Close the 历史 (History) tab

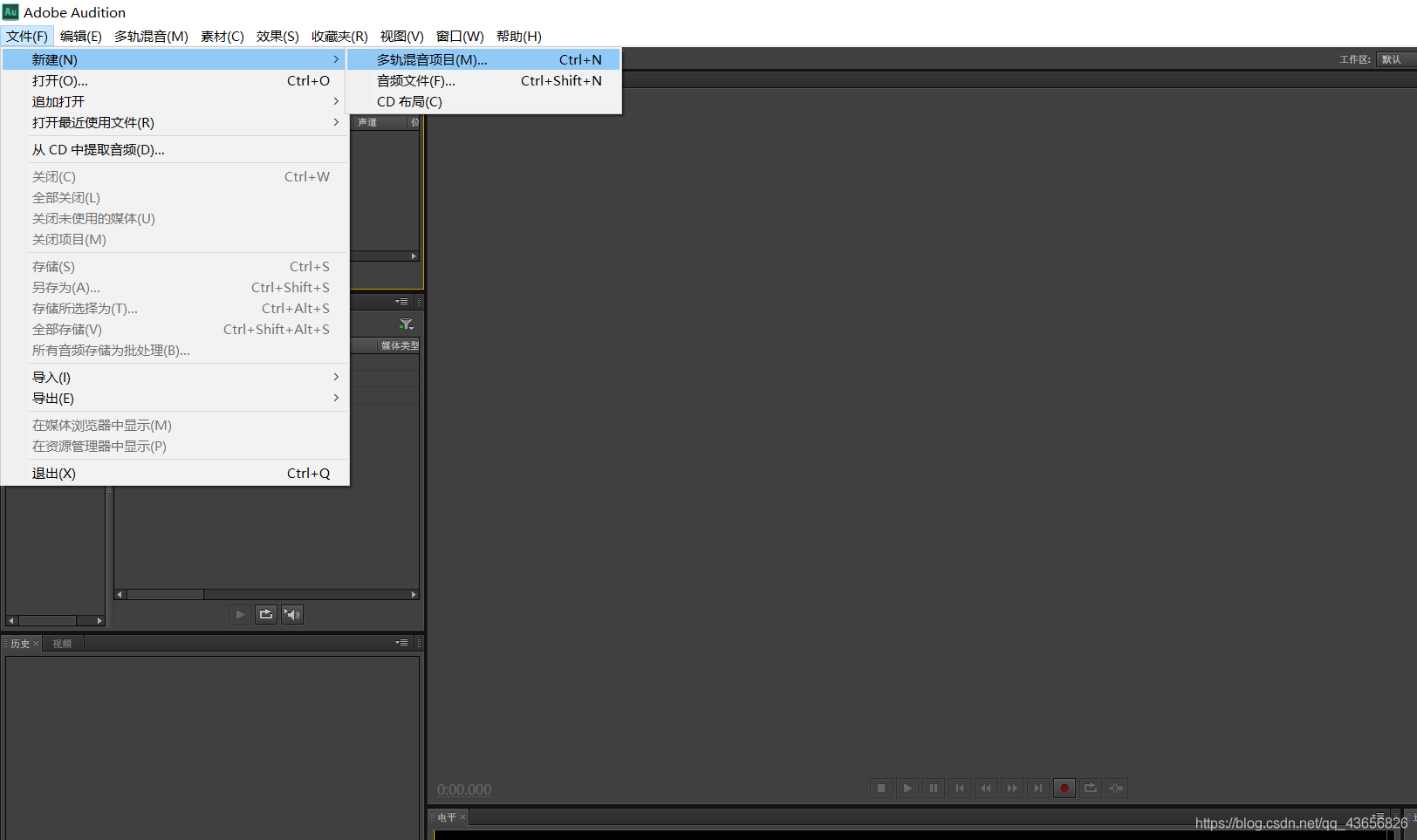36,644
